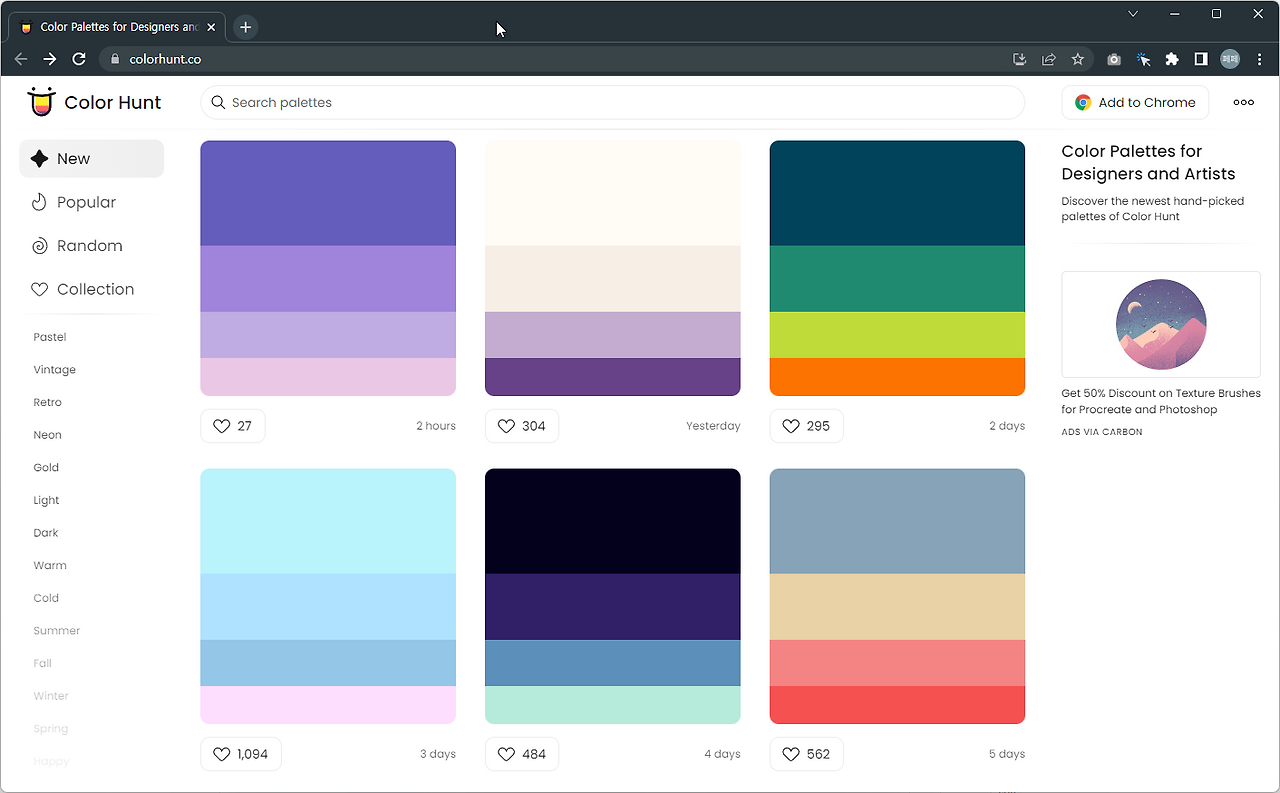Select the Random menu item
The height and width of the screenshot is (793, 1280).
tap(91, 246)
